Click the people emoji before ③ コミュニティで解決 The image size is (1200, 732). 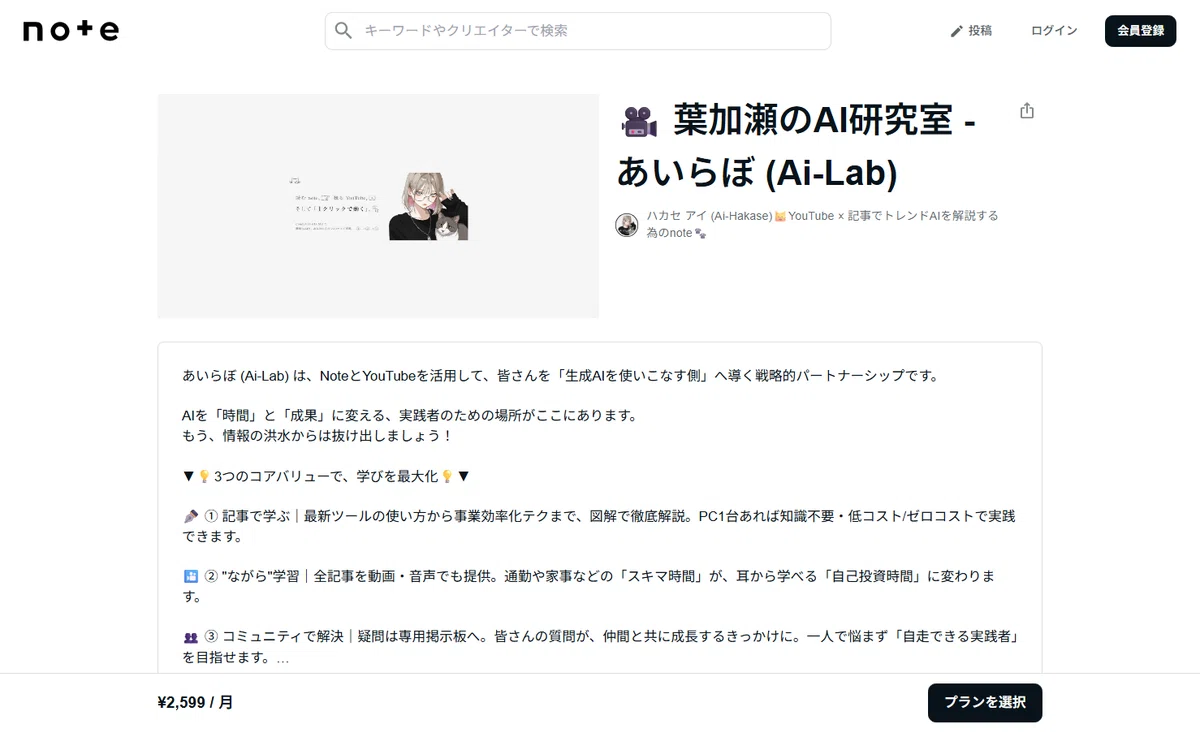point(191,637)
